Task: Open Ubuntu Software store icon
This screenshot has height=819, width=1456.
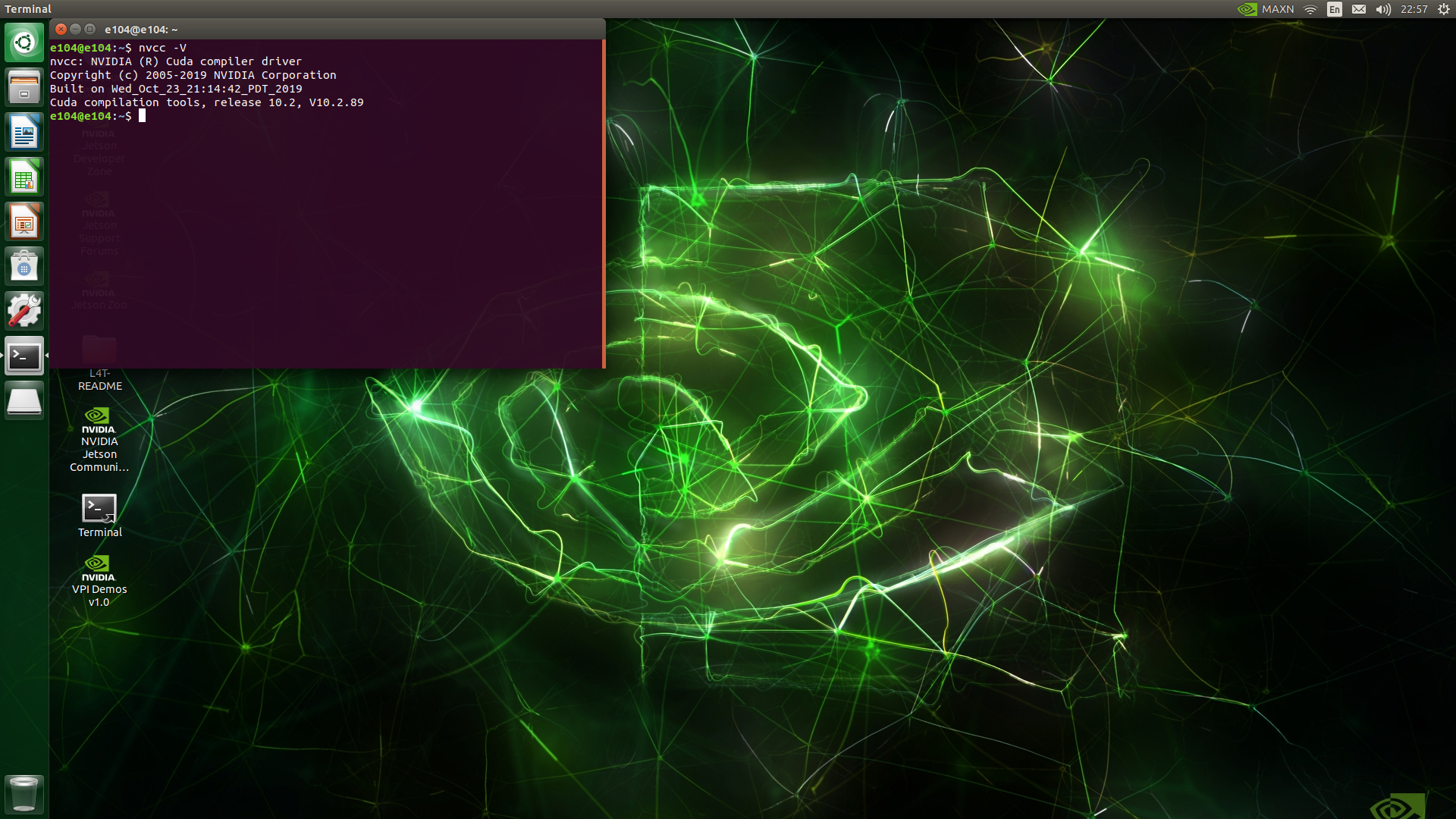Action: click(24, 267)
